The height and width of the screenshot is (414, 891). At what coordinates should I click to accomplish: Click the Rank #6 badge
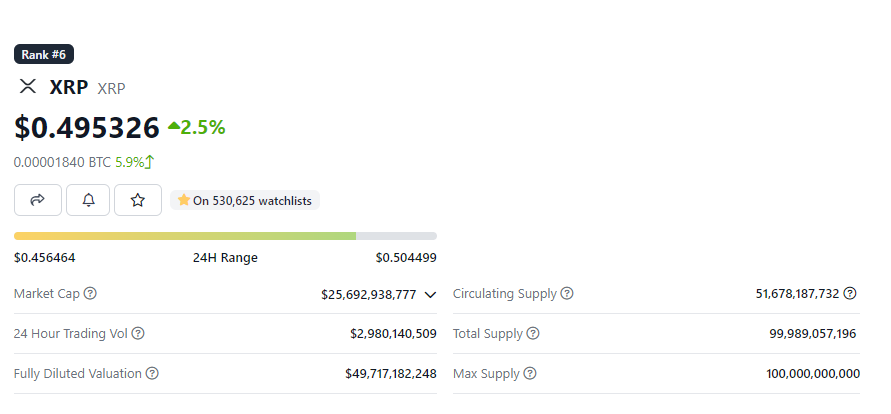coord(44,55)
